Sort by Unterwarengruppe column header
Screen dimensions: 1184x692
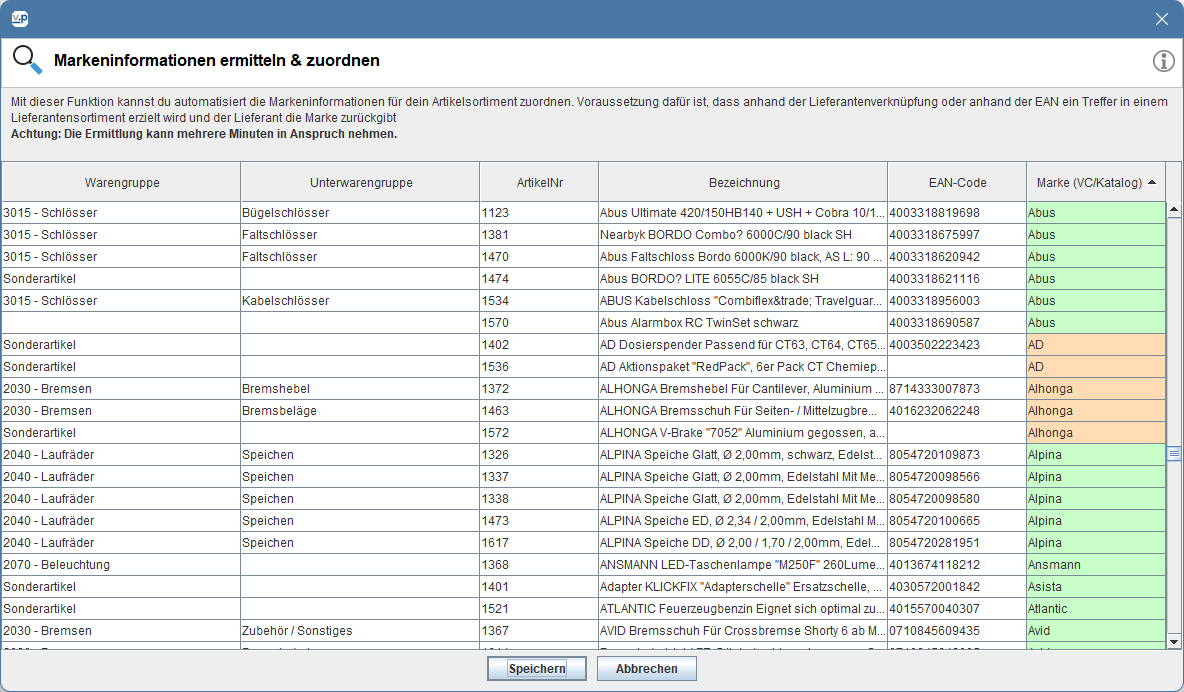click(x=360, y=182)
